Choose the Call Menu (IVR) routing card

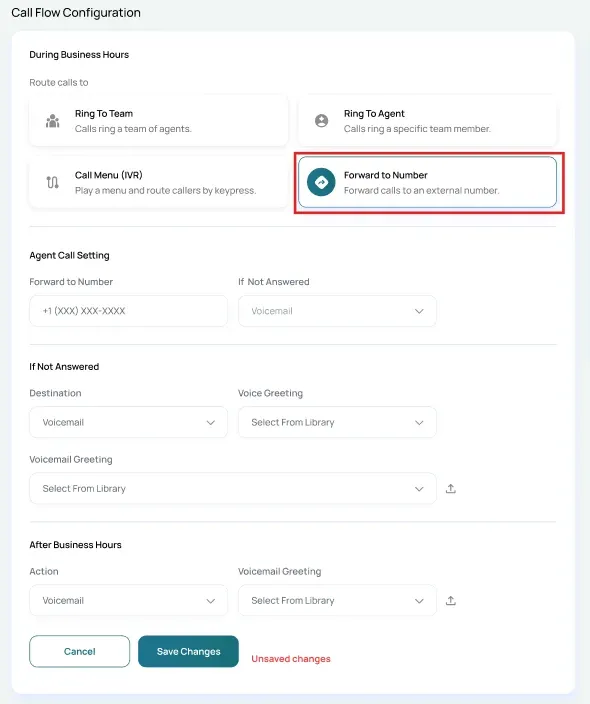pos(159,182)
